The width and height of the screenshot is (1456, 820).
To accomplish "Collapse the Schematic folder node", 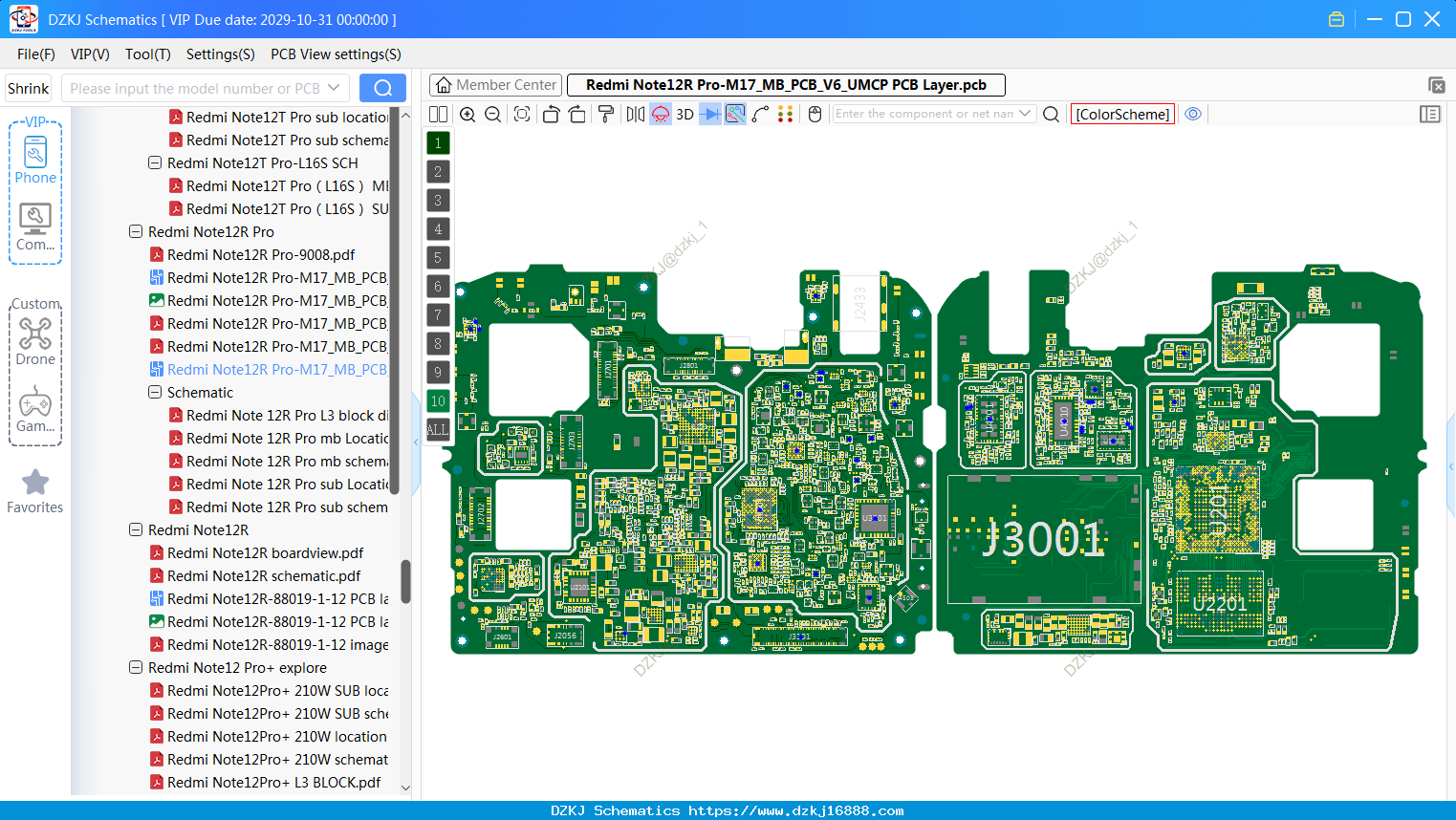I will coord(155,392).
